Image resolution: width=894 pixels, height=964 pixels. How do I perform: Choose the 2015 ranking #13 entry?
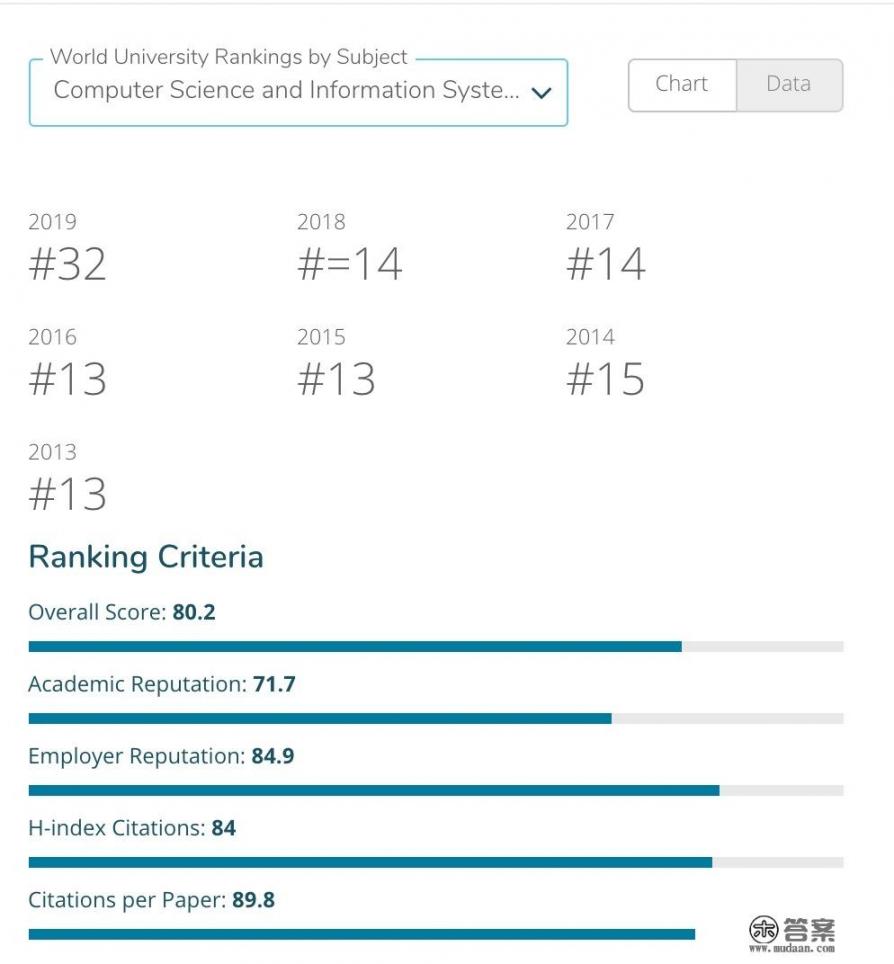(x=336, y=379)
